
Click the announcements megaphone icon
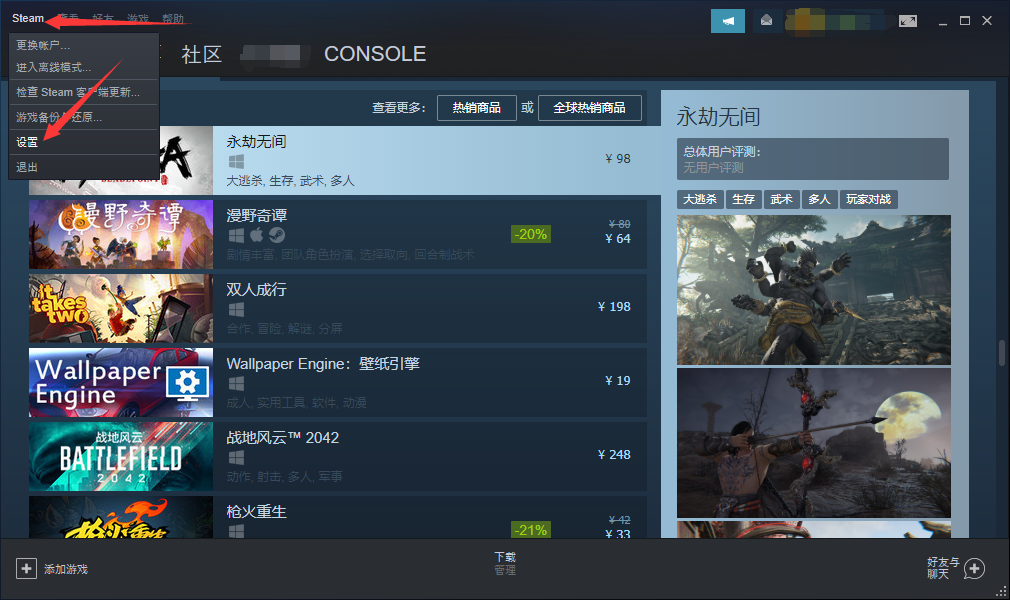(x=728, y=21)
